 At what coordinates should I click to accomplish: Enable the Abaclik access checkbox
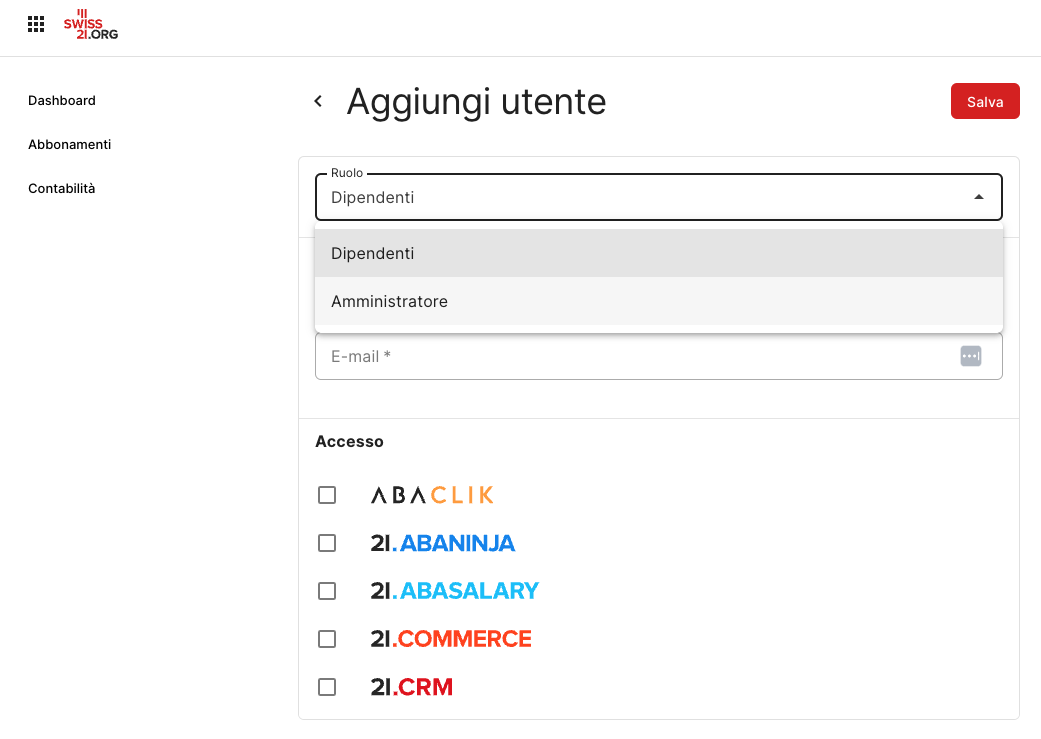click(327, 495)
